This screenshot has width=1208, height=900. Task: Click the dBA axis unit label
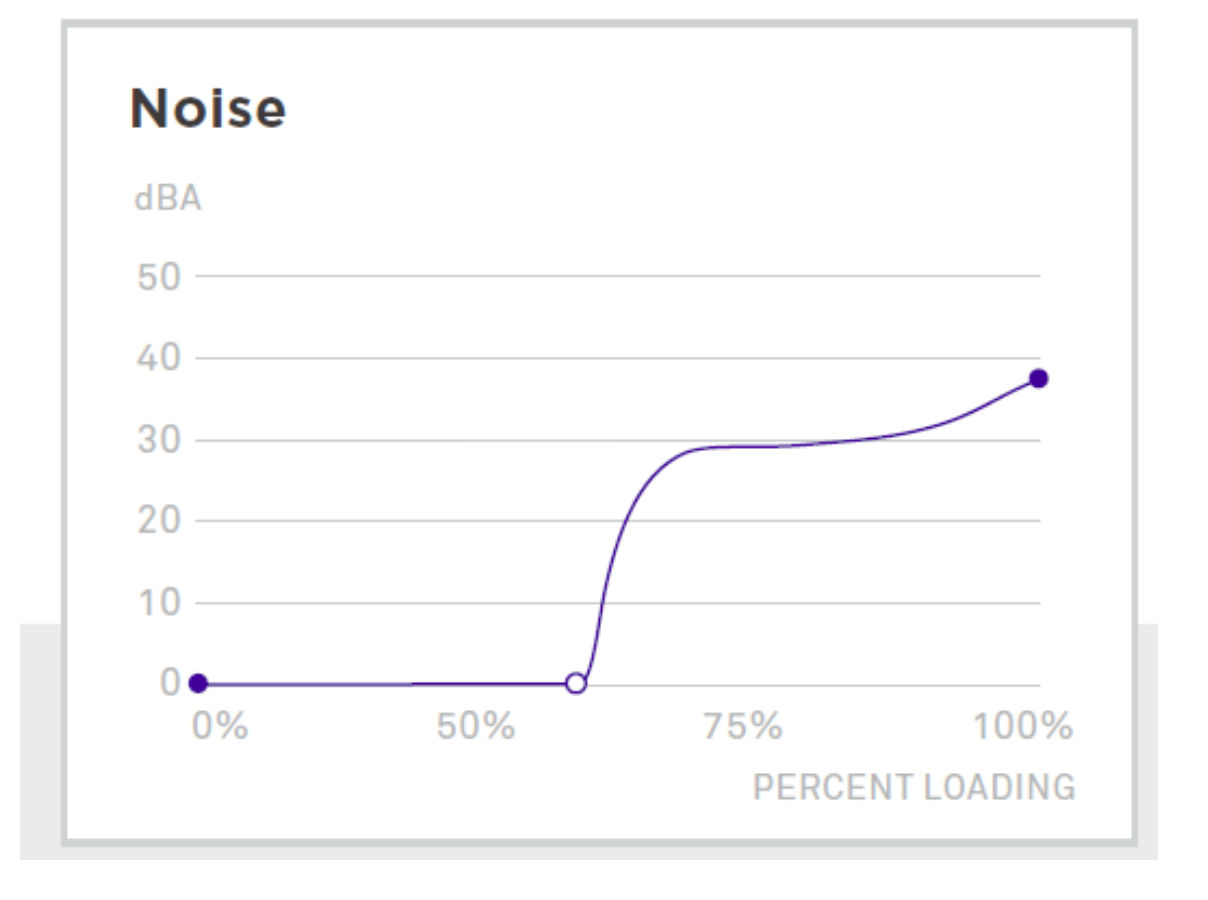point(167,198)
